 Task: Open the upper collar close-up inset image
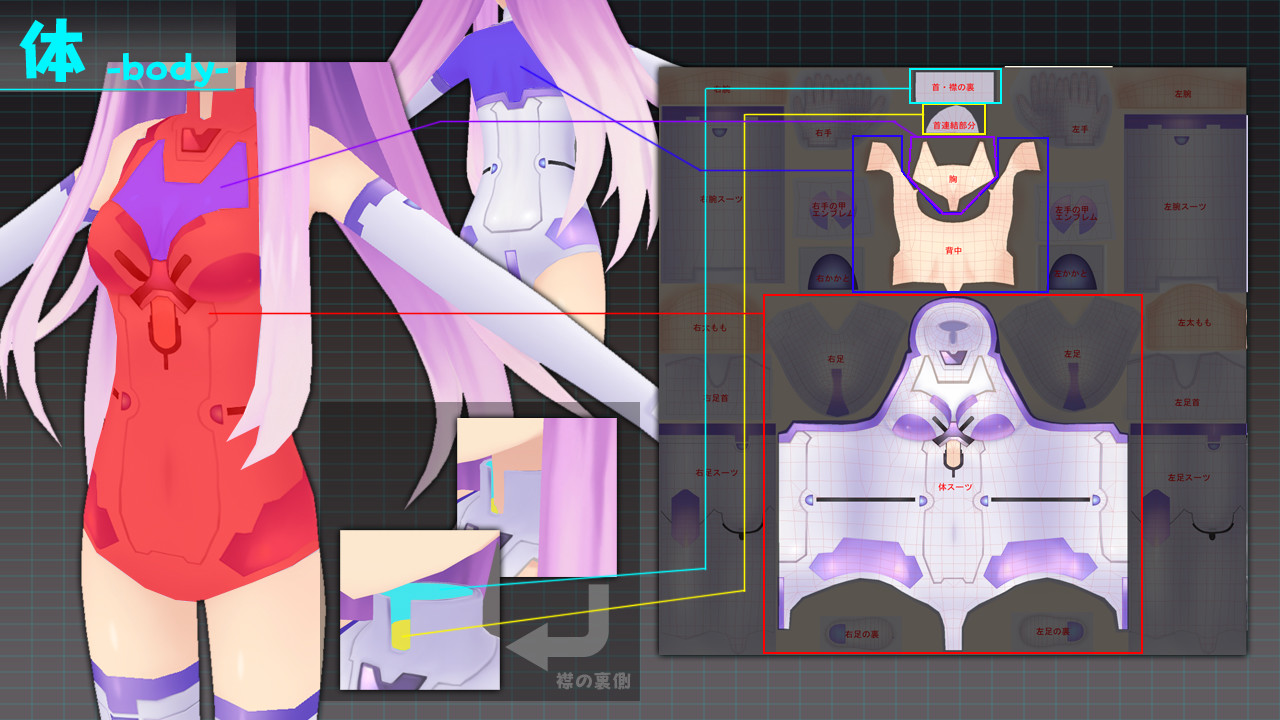(537, 497)
